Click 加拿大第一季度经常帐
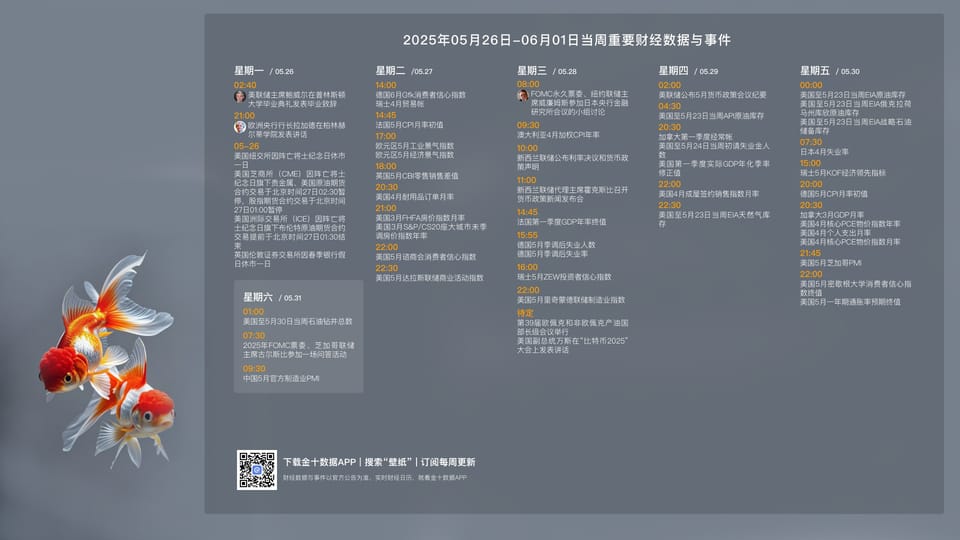This screenshot has width=960, height=540. tap(695, 137)
